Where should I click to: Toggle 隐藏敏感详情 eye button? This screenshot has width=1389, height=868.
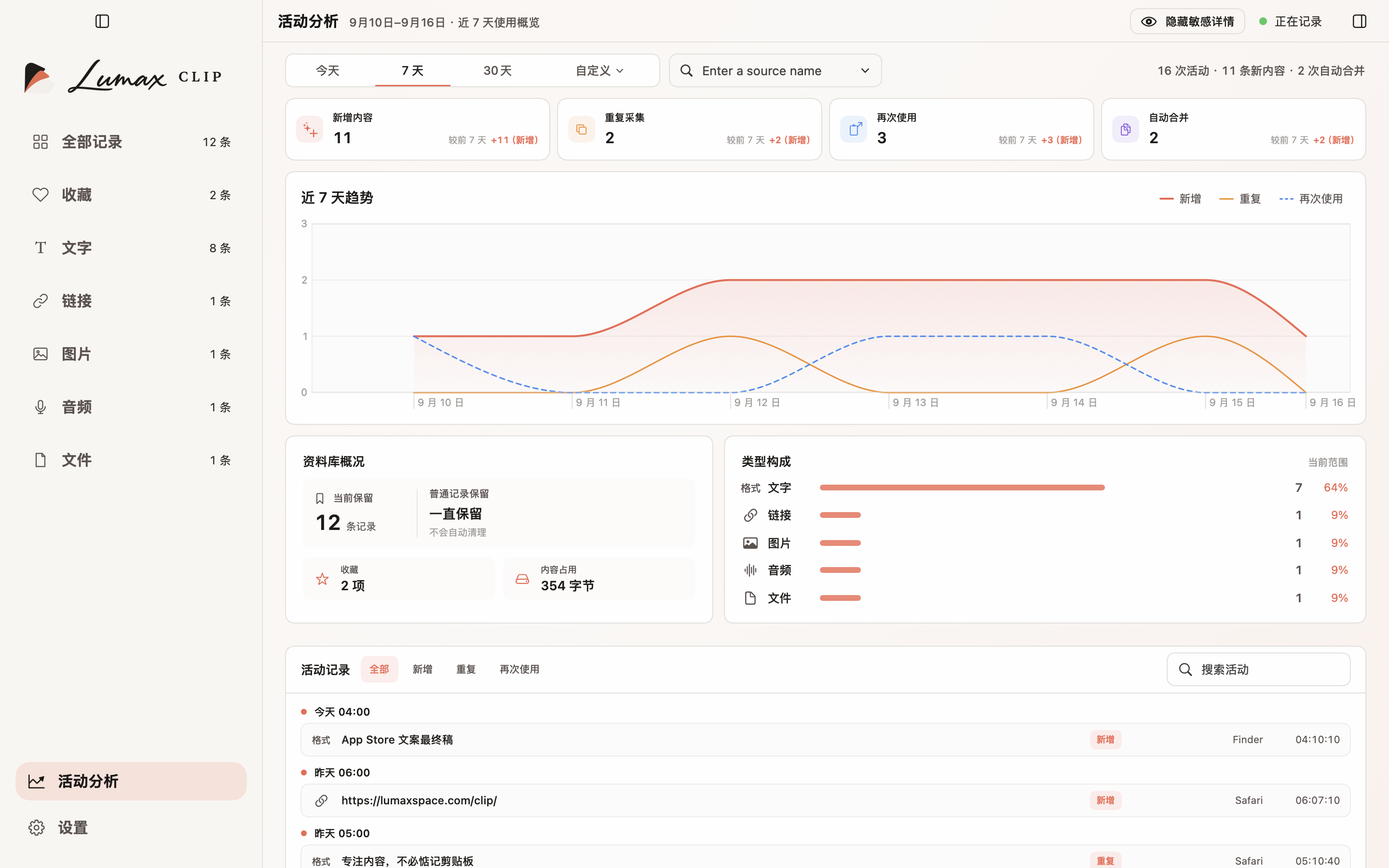(1187, 21)
